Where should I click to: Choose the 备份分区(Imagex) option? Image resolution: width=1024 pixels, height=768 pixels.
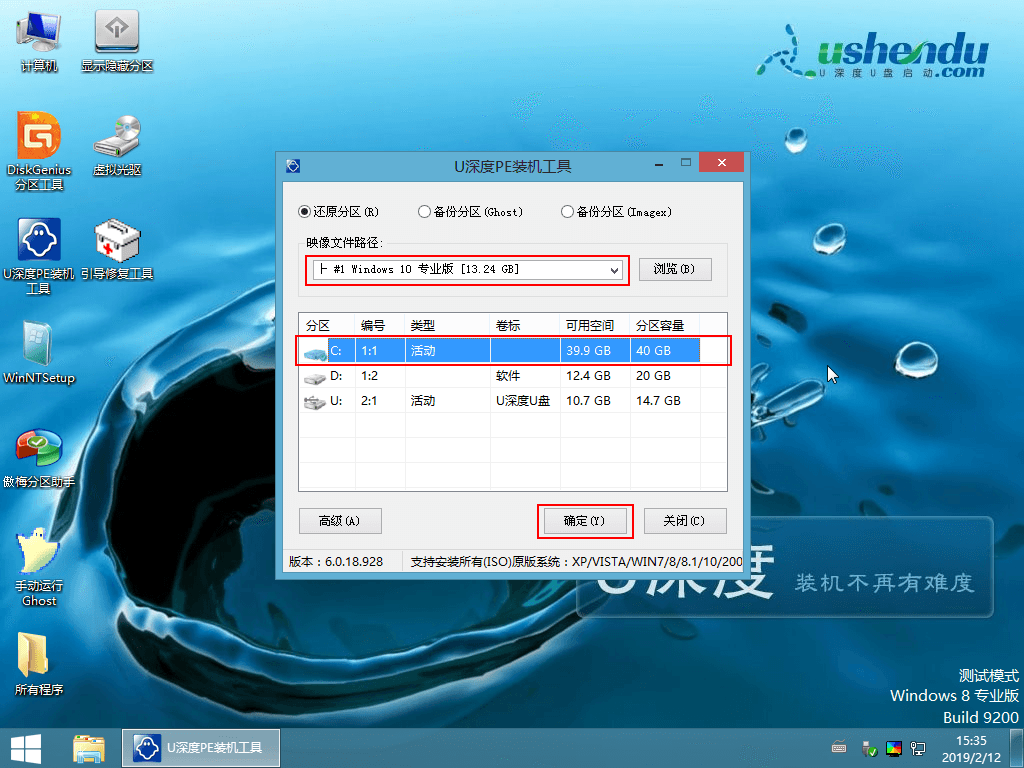566,212
